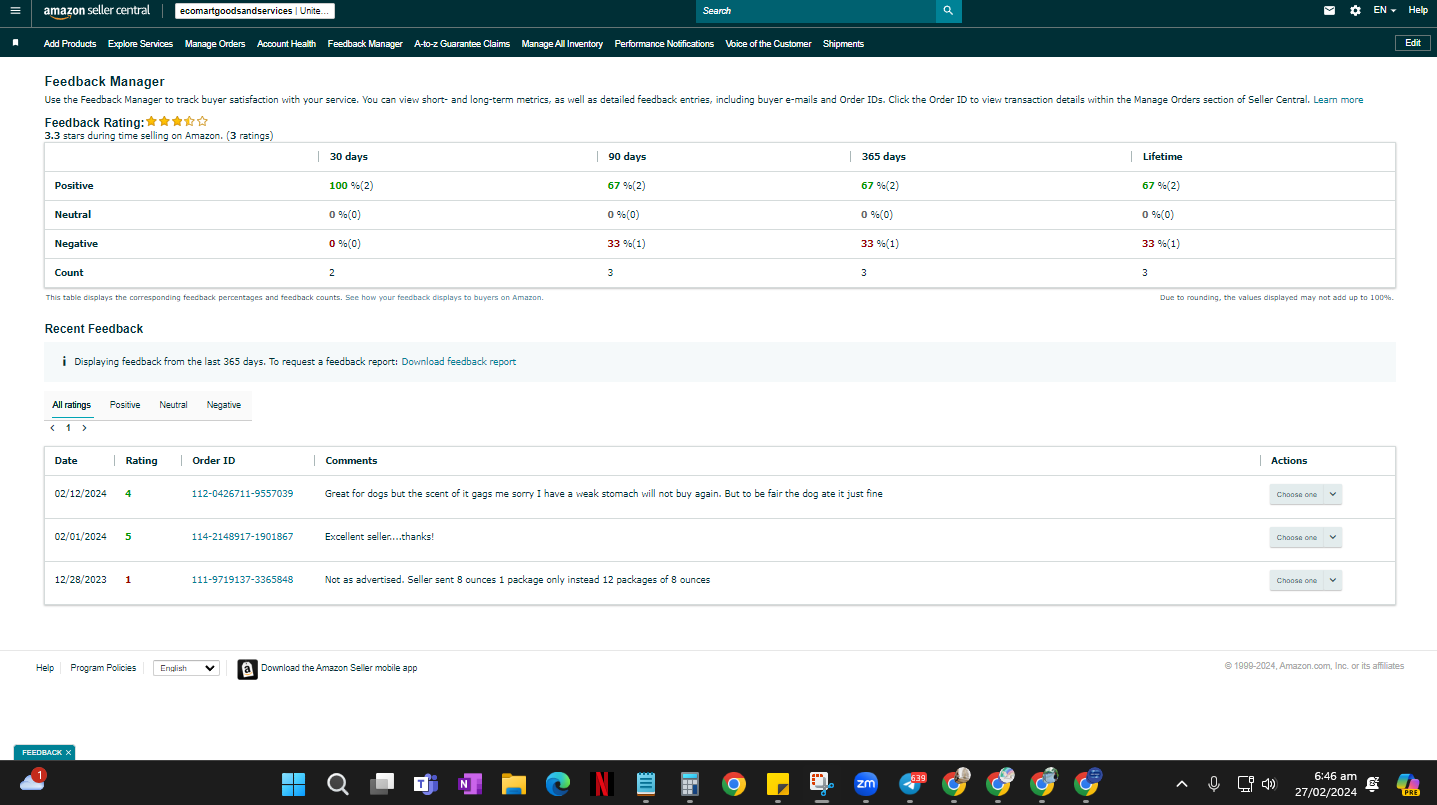Viewport: 1437px width, 805px height.
Task: Select page number 1 in pagination
Action: pyautogui.click(x=68, y=428)
